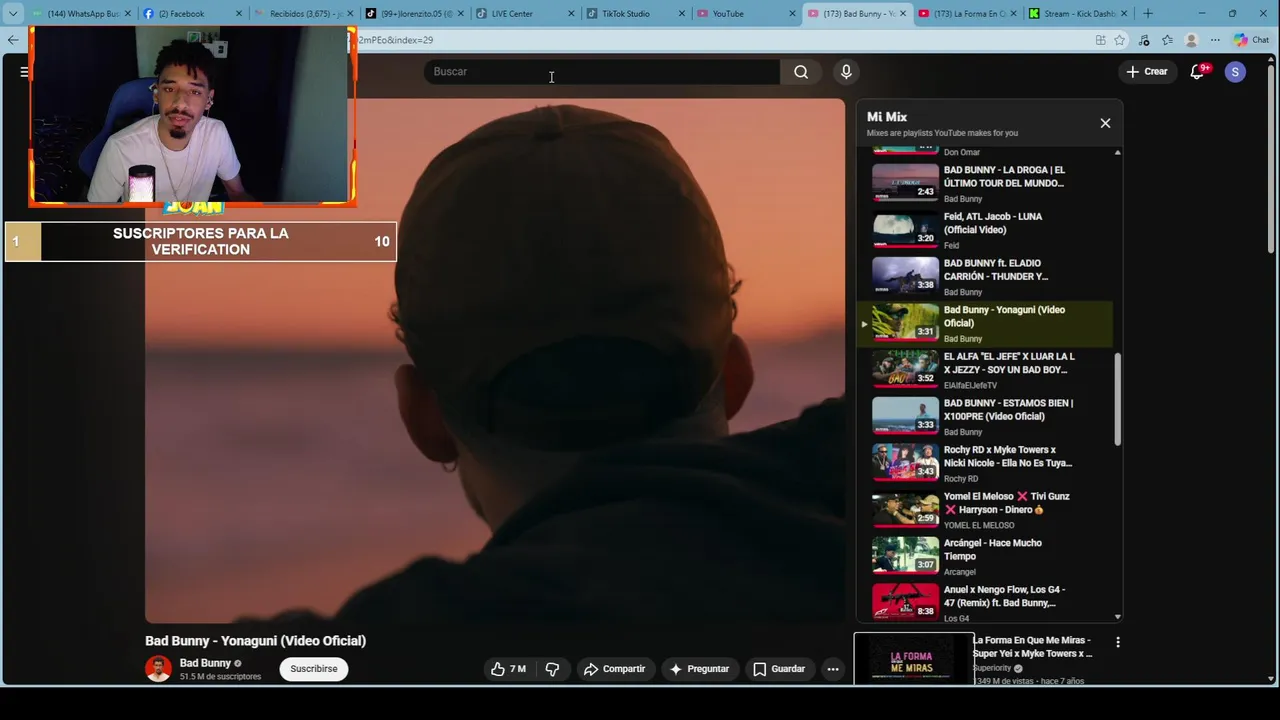Play Arcángel Hace Mucho Tiempo video
This screenshot has width=1280, height=720.
coord(984,557)
